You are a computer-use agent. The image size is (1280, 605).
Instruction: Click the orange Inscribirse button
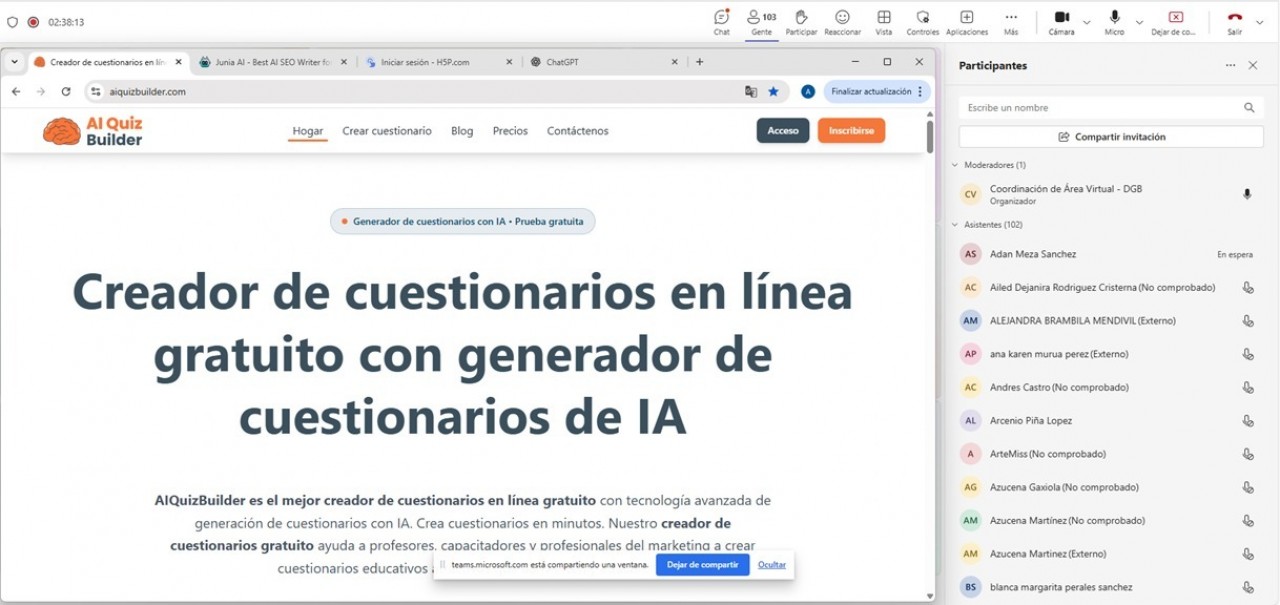[x=851, y=130]
